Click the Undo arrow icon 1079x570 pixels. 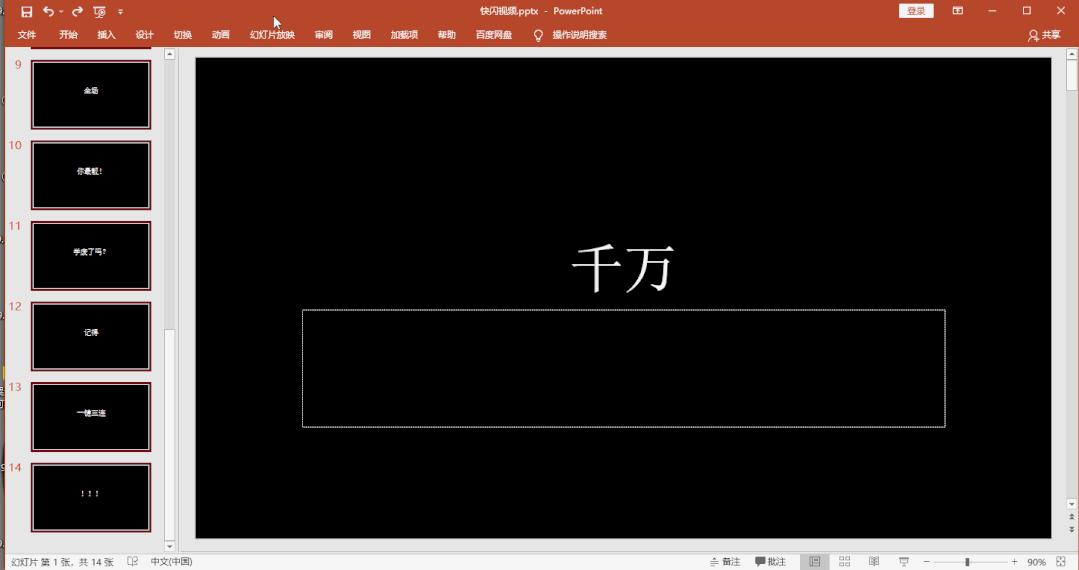tap(48, 11)
